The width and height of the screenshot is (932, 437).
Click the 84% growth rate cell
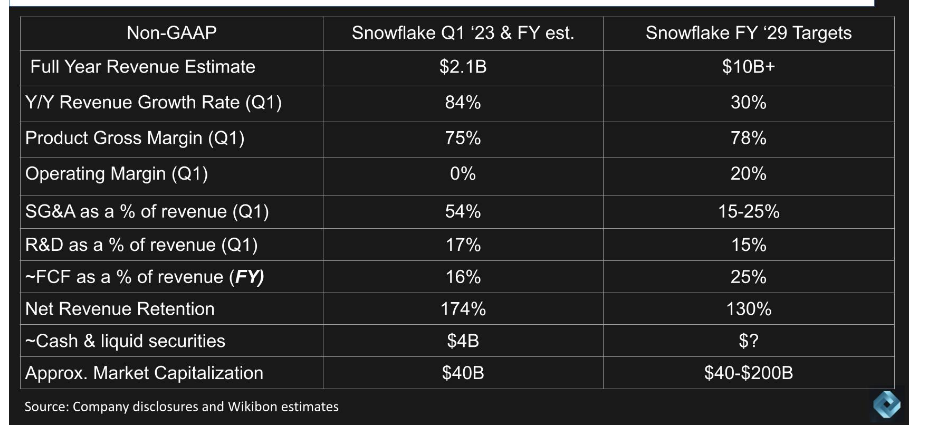tap(463, 103)
